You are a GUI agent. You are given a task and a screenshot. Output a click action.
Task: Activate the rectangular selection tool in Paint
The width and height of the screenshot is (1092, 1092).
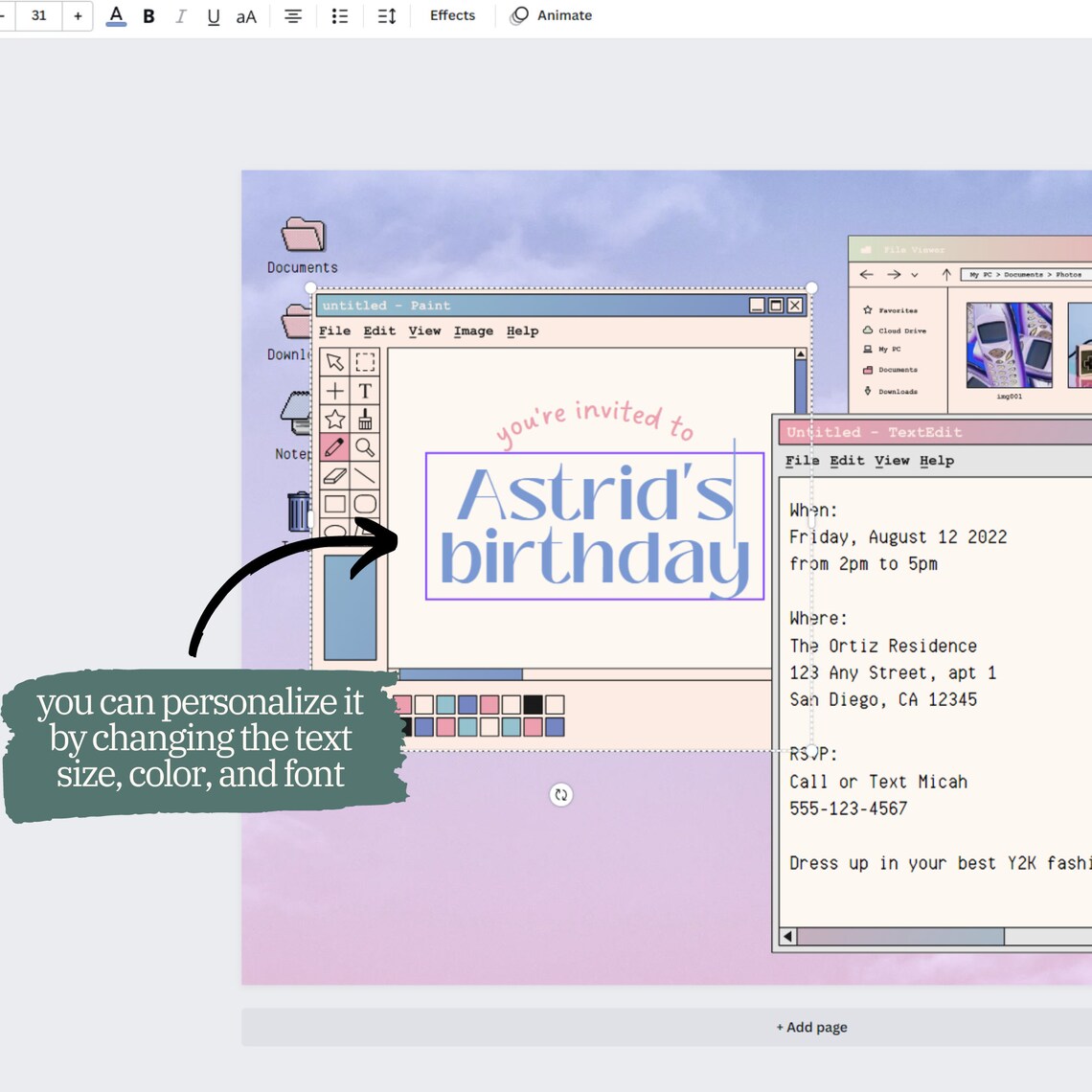click(x=365, y=362)
